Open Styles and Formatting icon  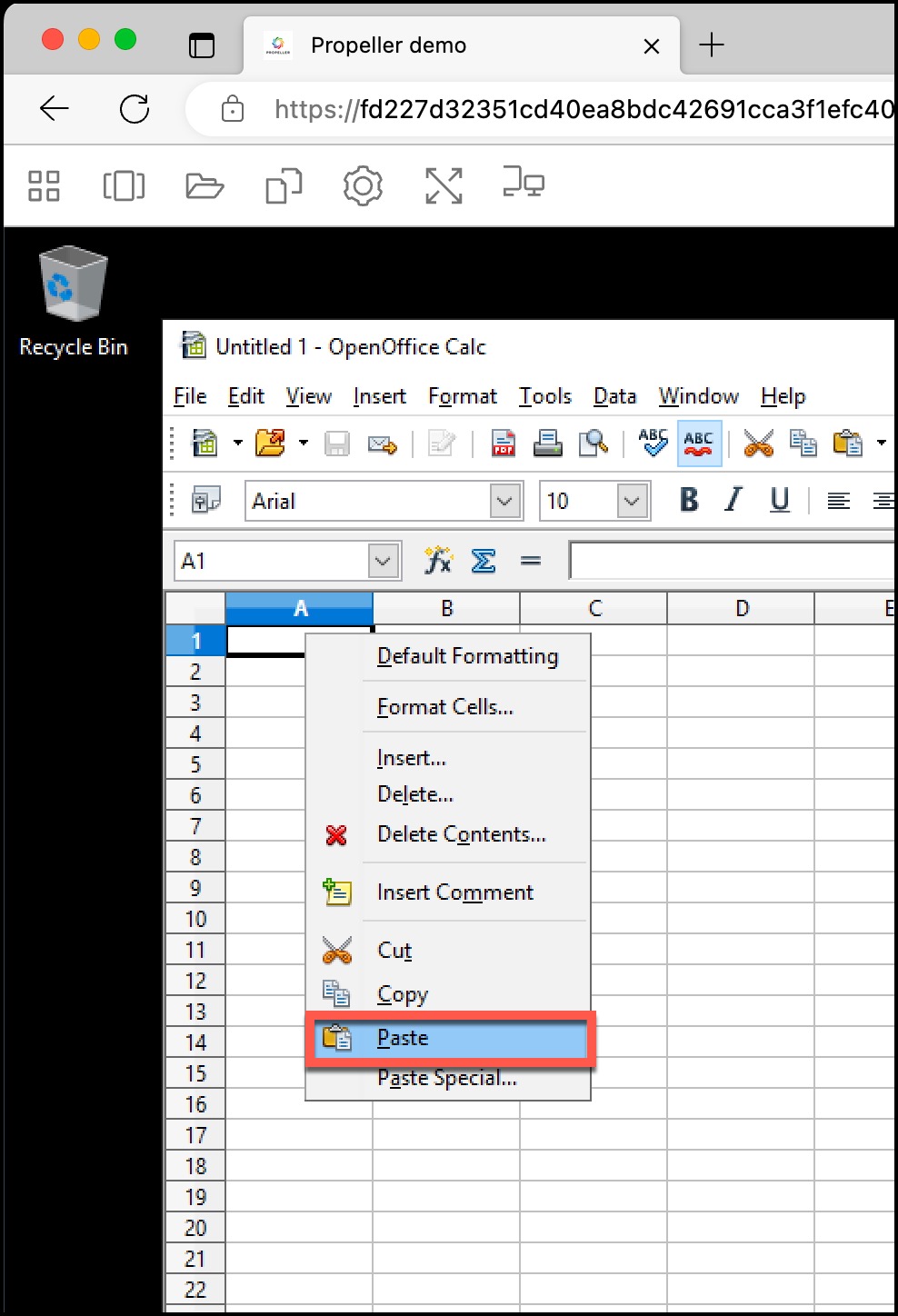(206, 501)
